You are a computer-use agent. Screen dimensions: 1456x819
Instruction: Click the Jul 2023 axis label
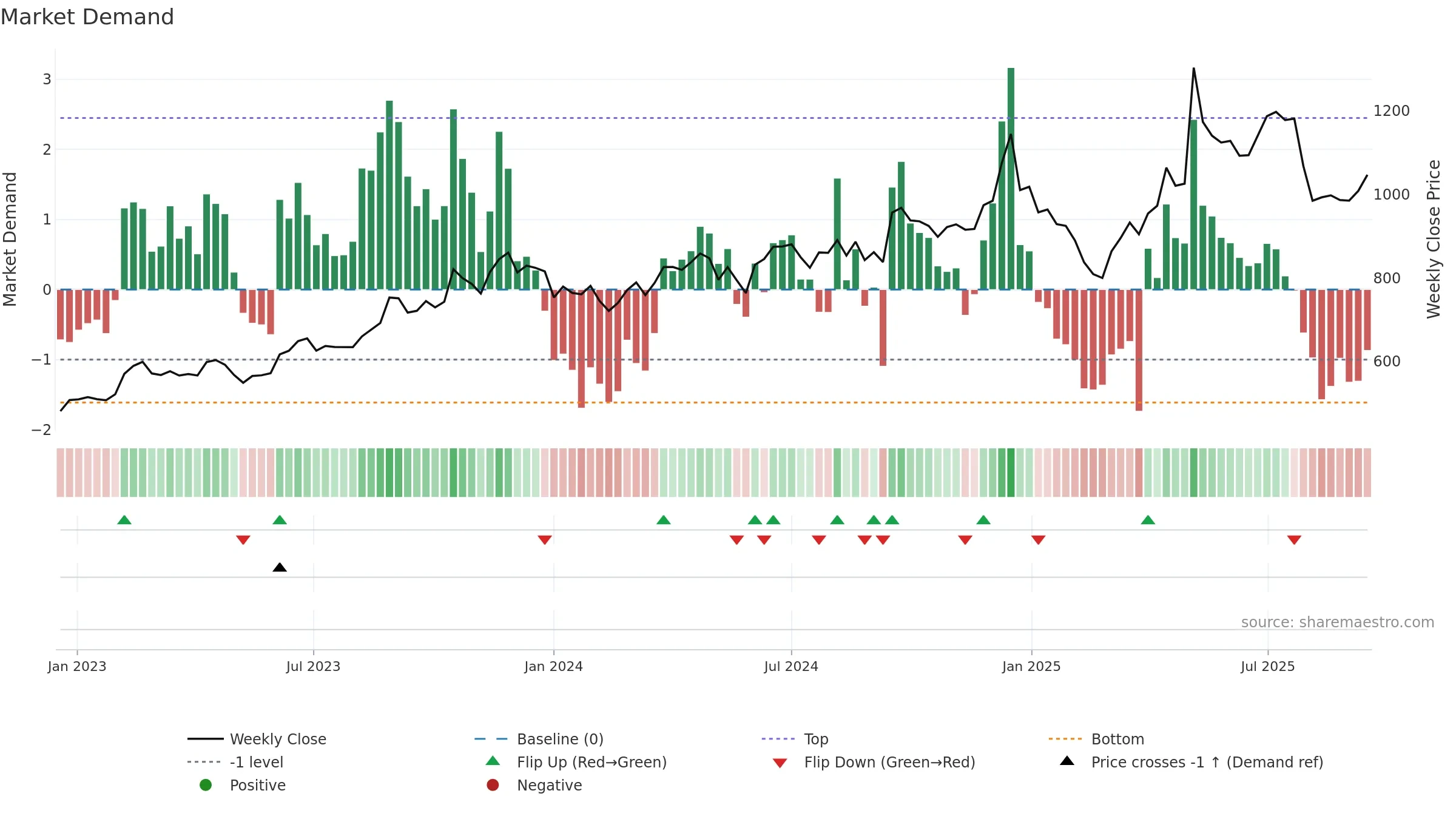313,667
